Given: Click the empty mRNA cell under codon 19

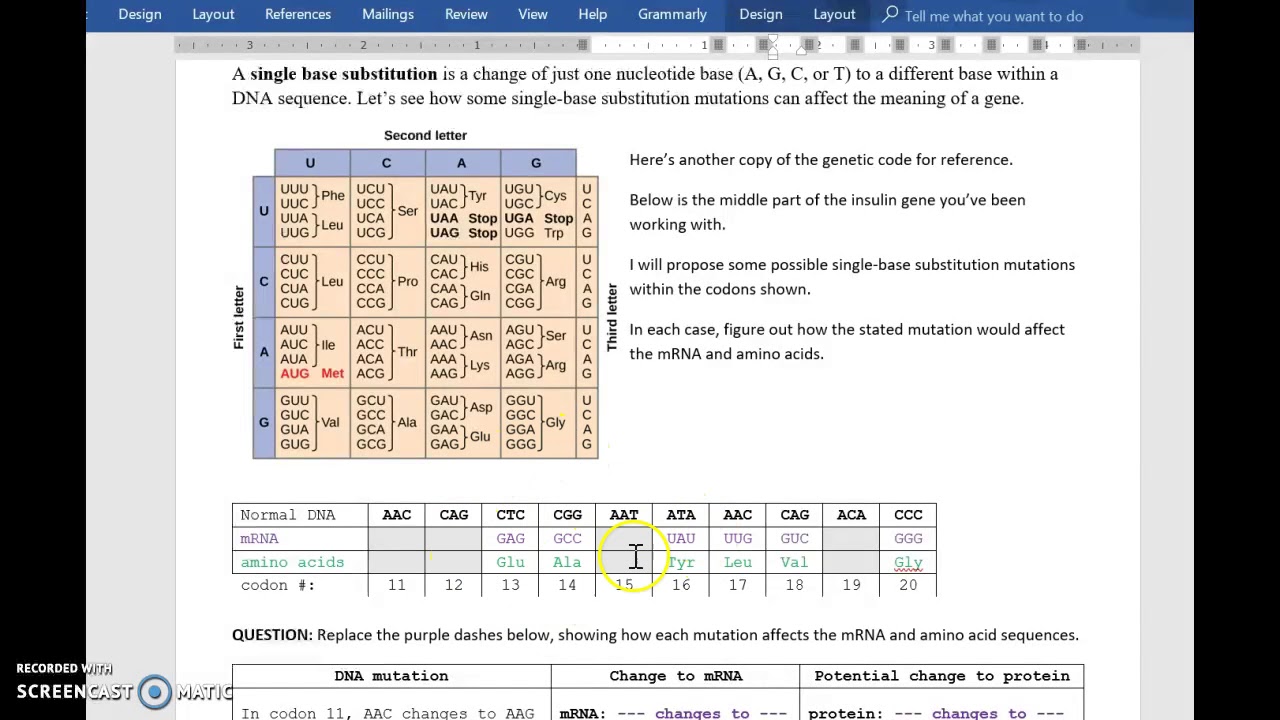Looking at the screenshot, I should (851, 539).
